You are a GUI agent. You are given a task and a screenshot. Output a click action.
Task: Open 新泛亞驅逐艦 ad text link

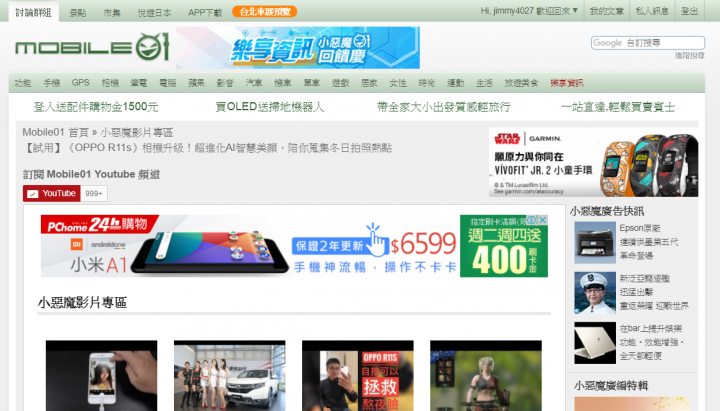654,292
